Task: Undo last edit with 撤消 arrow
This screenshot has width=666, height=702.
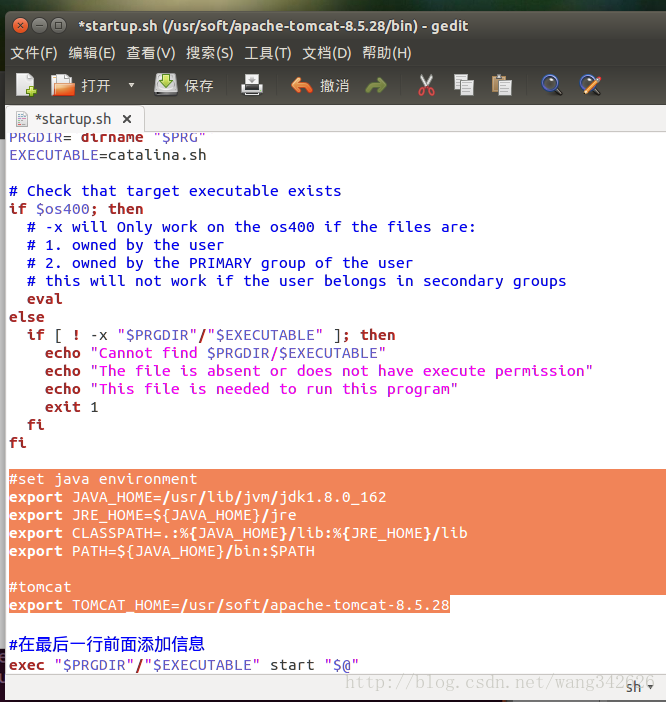Action: [x=302, y=85]
